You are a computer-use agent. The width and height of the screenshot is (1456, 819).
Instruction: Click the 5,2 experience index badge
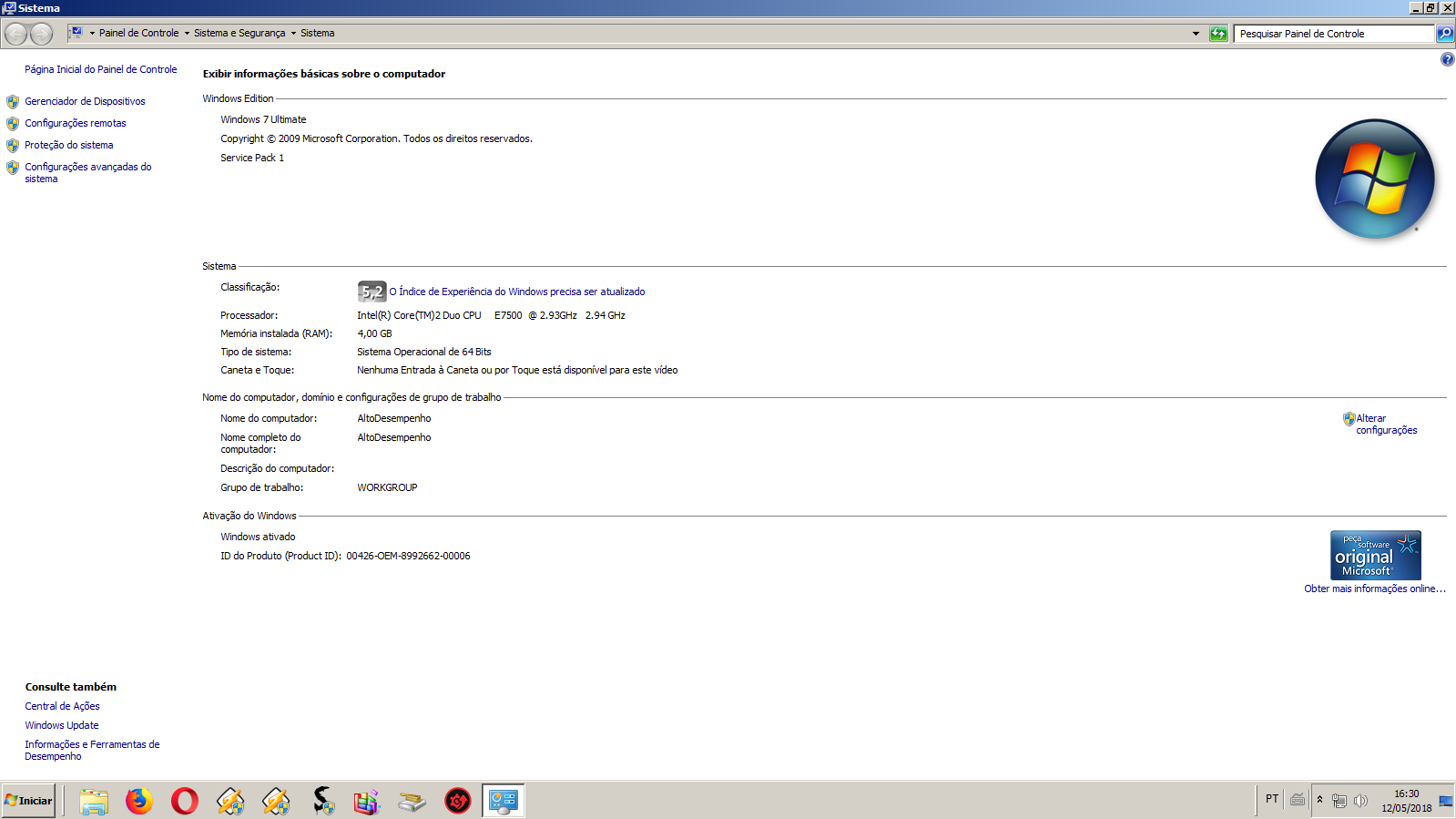click(372, 292)
